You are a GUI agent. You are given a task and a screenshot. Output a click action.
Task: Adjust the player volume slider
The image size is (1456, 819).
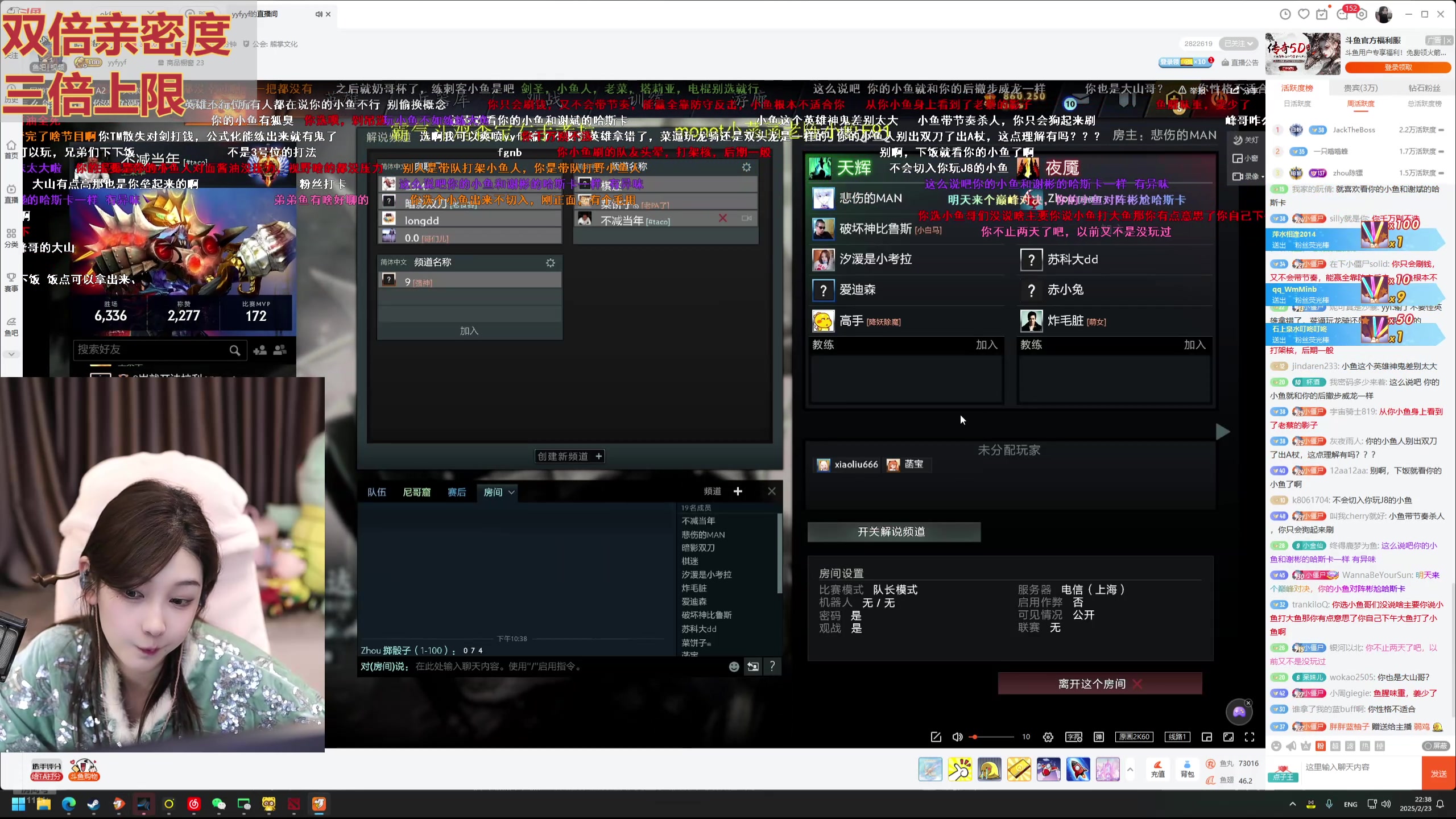click(x=992, y=737)
